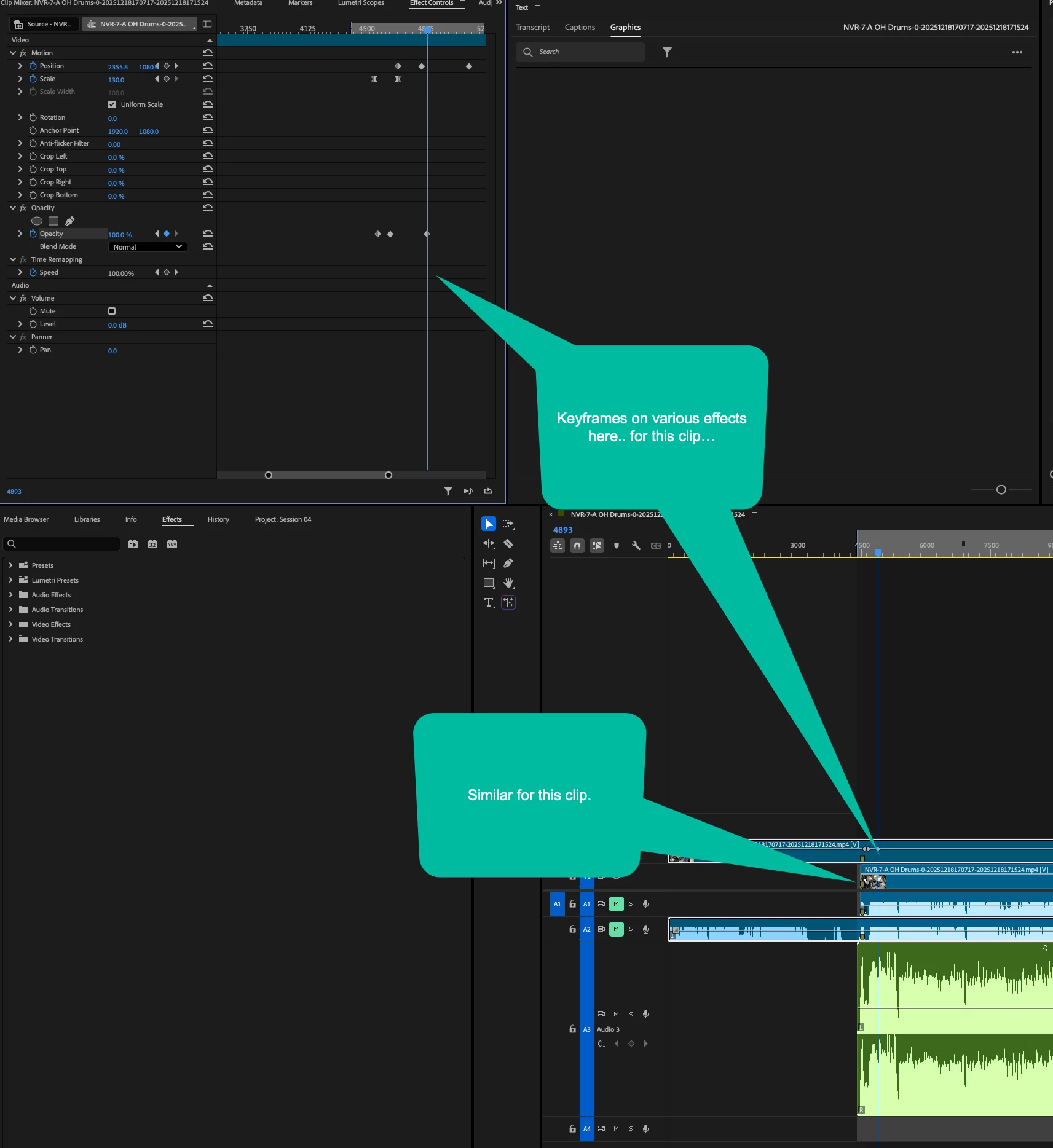This screenshot has width=1053, height=1148.
Task: Select the Selection tool arrow
Action: coord(488,524)
